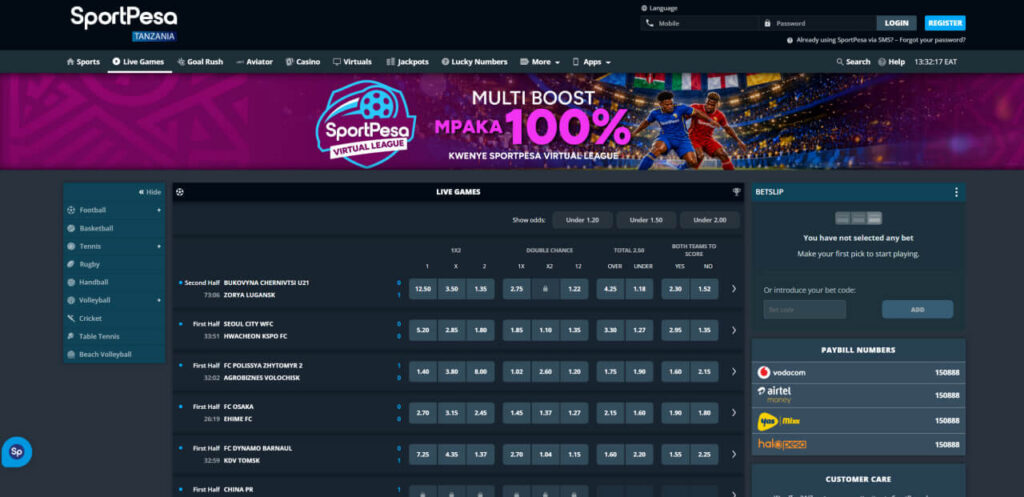This screenshot has width=1024, height=497.
Task: Expand more markets for Bukovyna Chernivtsi U21 match
Action: (733, 289)
